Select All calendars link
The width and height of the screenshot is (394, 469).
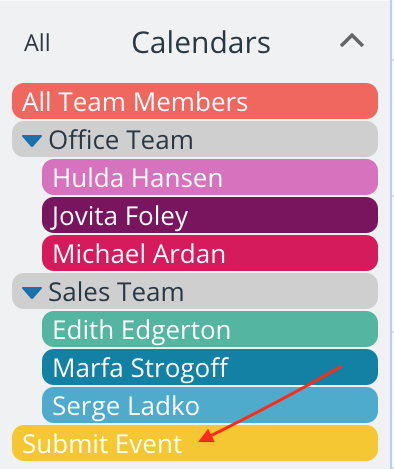coord(37,43)
